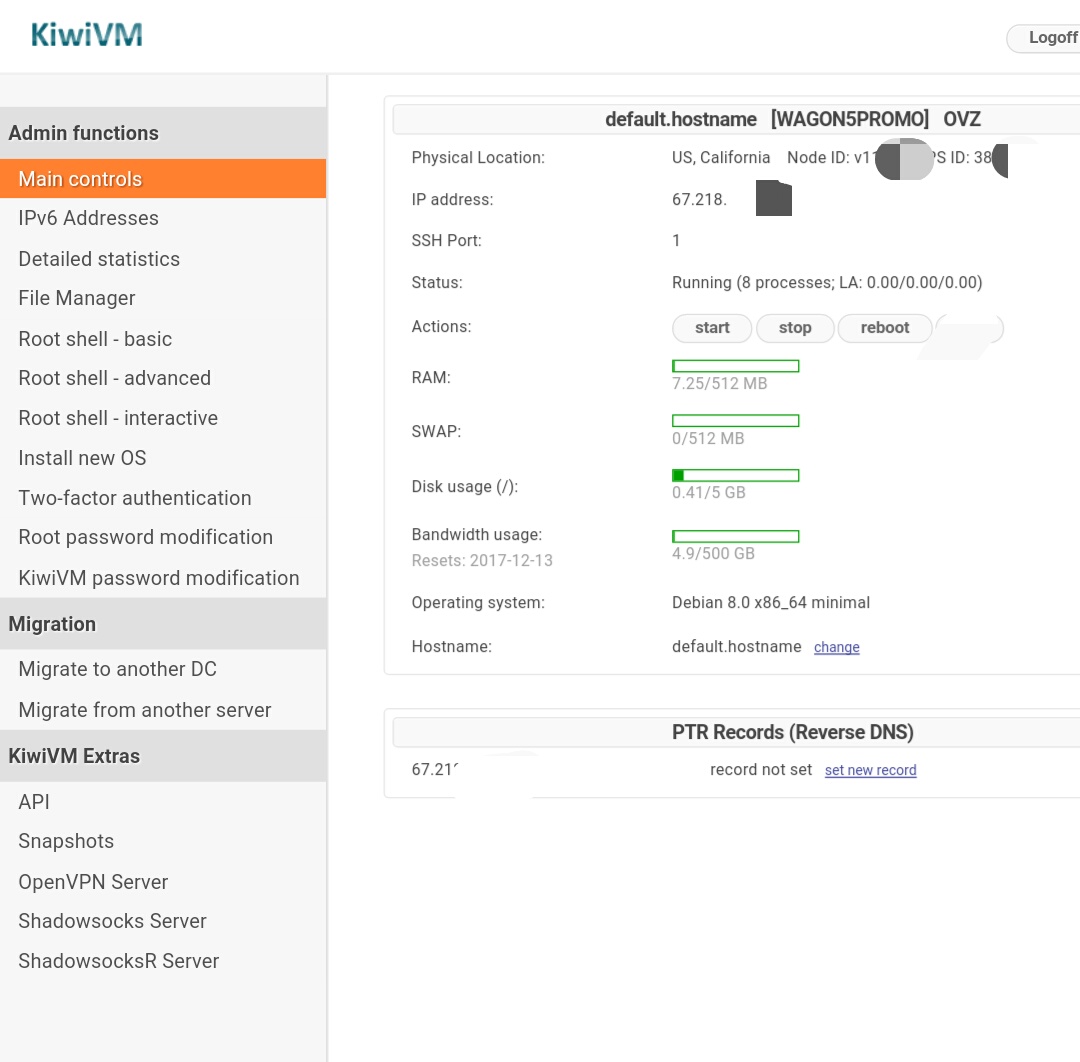Open the File Manager

(x=76, y=298)
